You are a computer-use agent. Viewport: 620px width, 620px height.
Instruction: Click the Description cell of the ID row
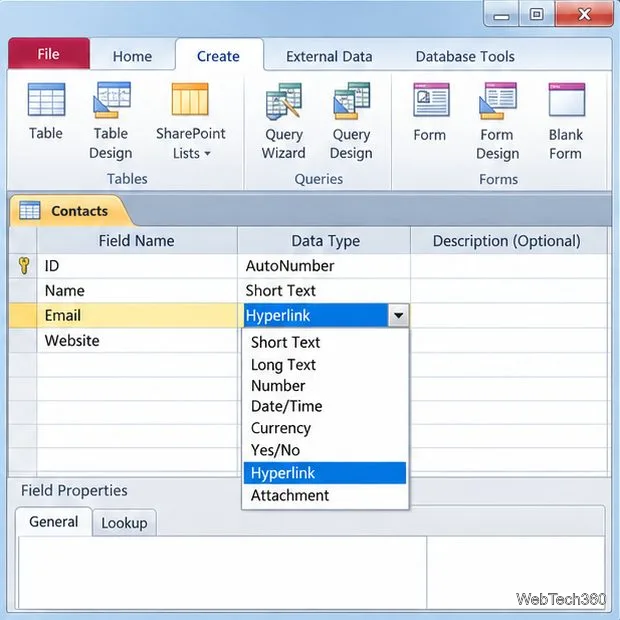pos(508,266)
